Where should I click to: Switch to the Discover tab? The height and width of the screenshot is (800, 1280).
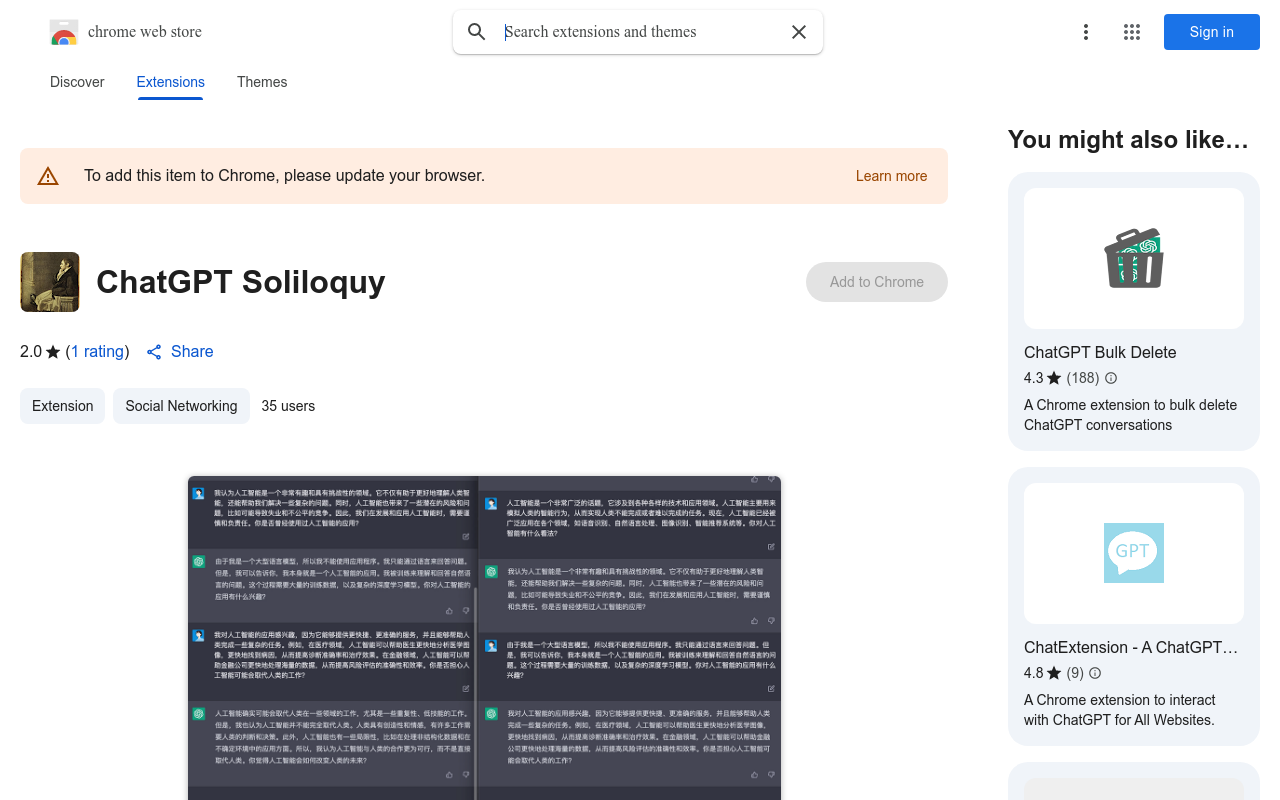[77, 82]
